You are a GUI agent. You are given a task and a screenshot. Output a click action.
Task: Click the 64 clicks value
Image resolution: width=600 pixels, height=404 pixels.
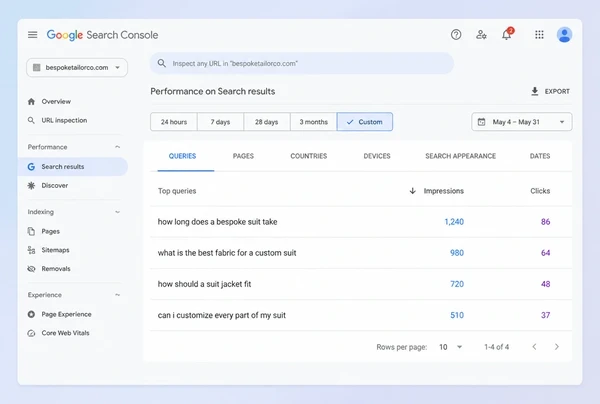pos(545,253)
